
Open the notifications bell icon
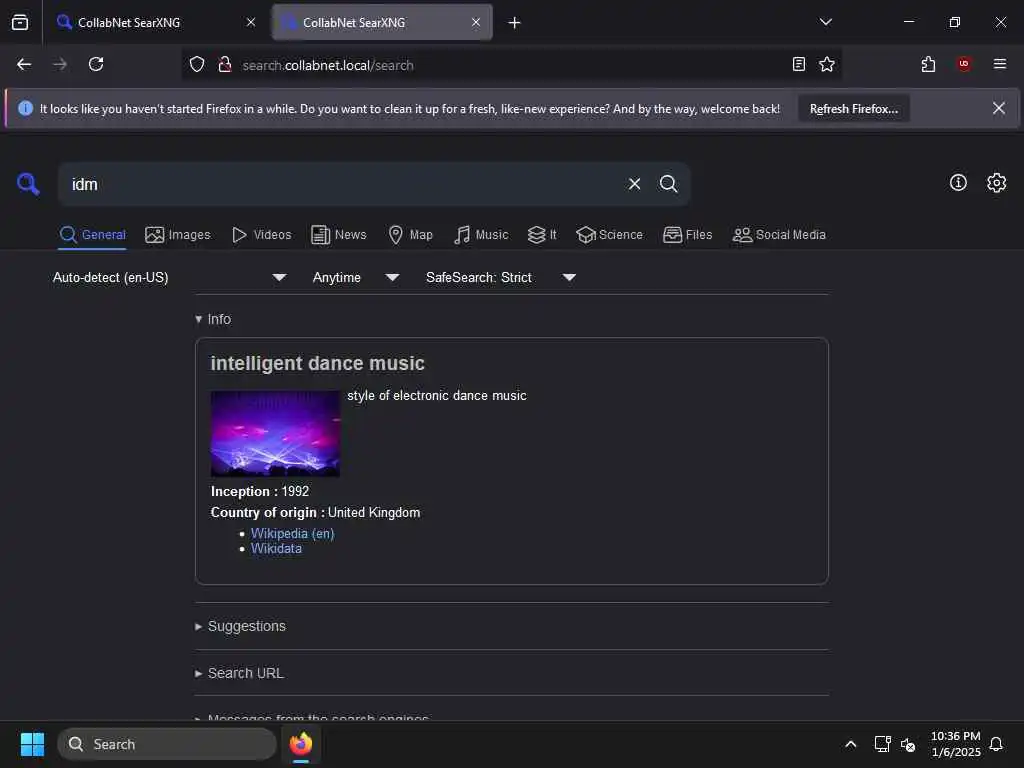(x=996, y=744)
